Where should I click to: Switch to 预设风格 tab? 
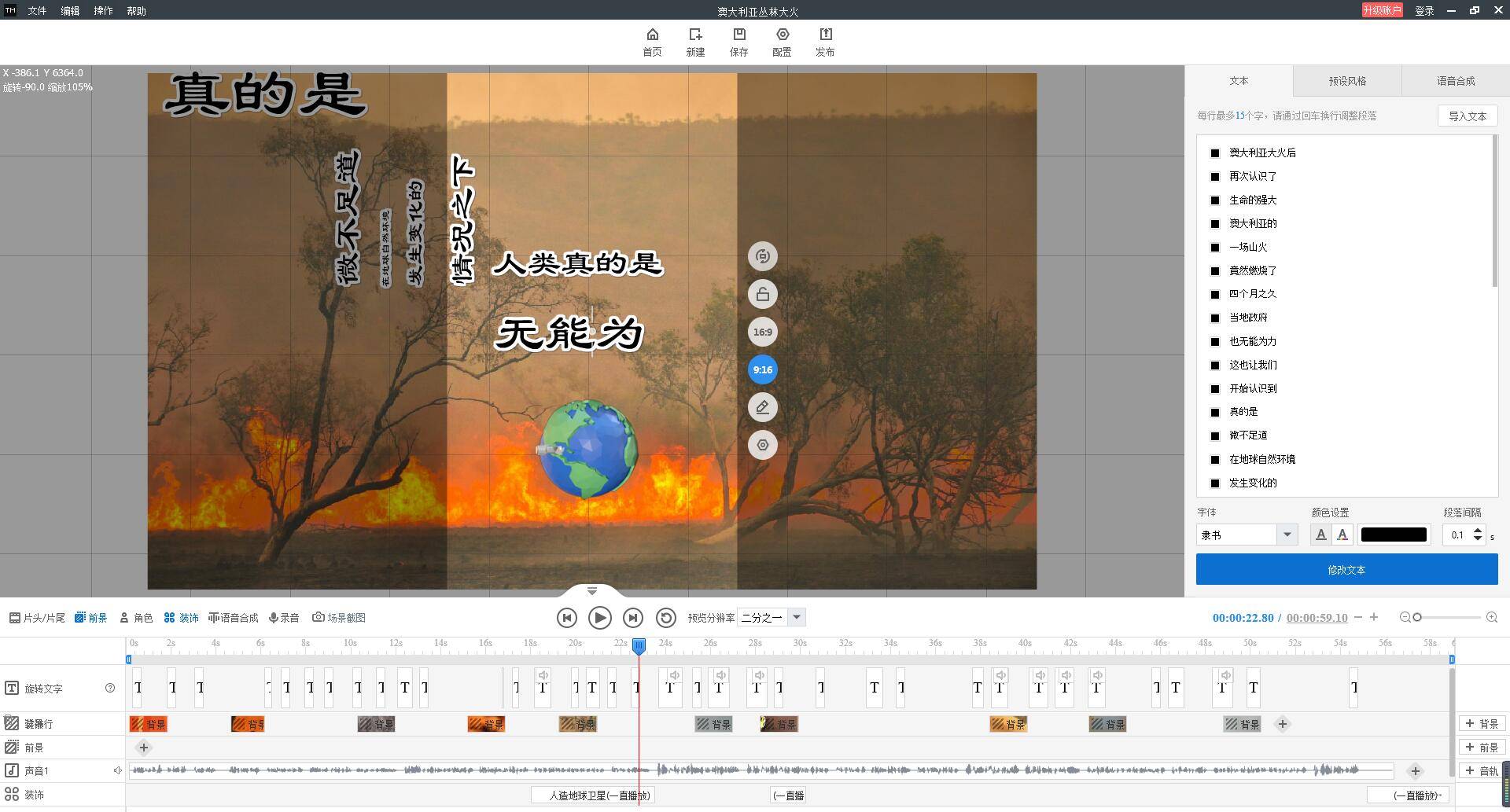pos(1347,81)
